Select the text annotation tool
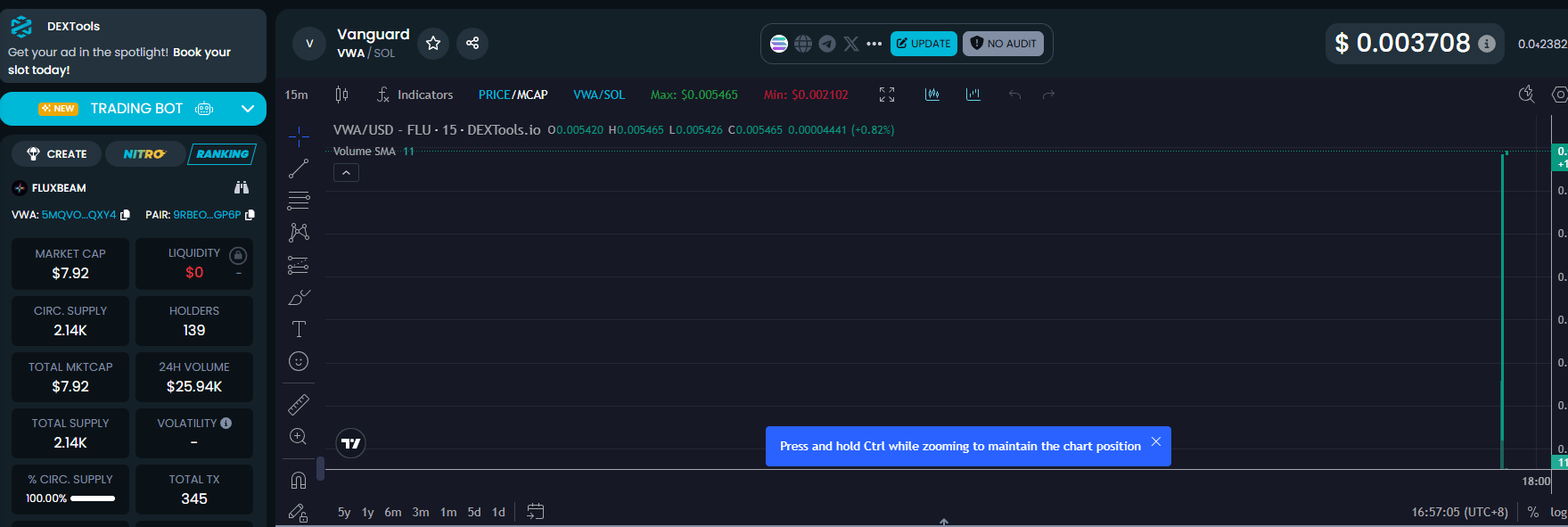The height and width of the screenshot is (527, 1568). pyautogui.click(x=299, y=329)
